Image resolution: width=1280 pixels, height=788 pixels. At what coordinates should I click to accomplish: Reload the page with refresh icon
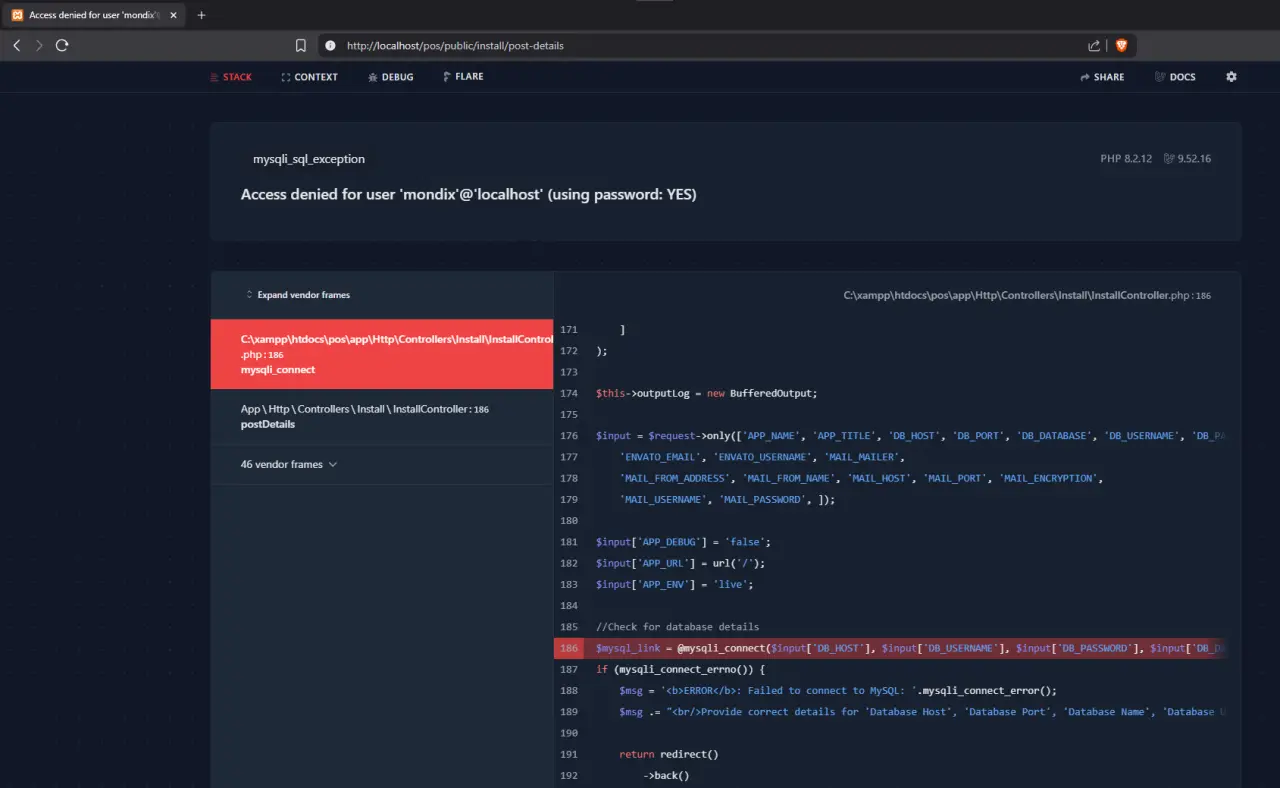(62, 45)
